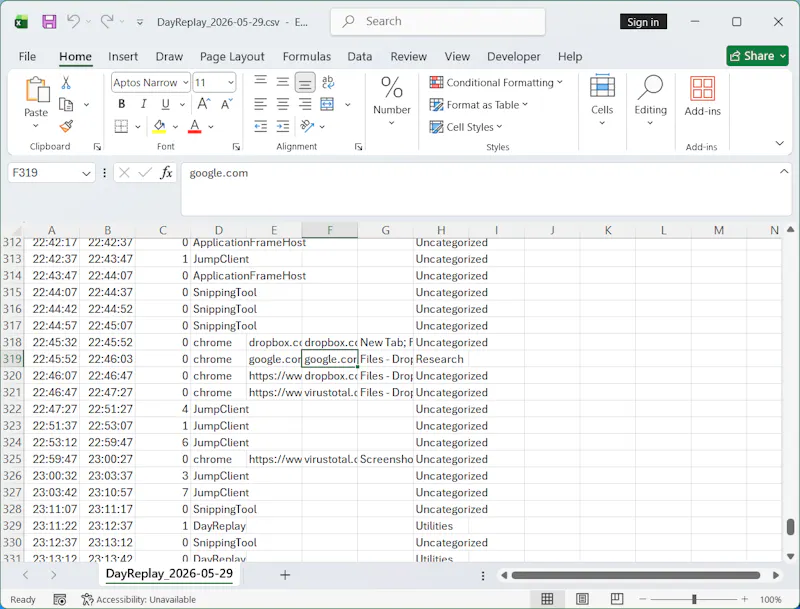Select Bottom Align icon
This screenshot has height=609, width=800.
coord(305,82)
